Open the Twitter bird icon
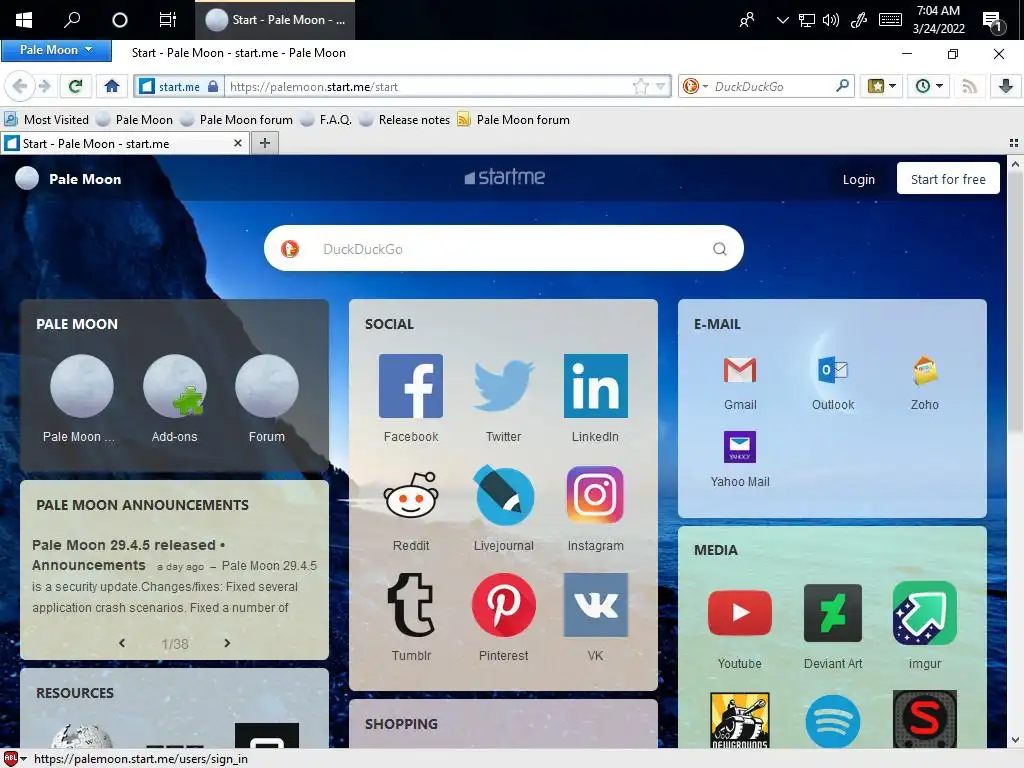1024x768 pixels. coord(504,386)
